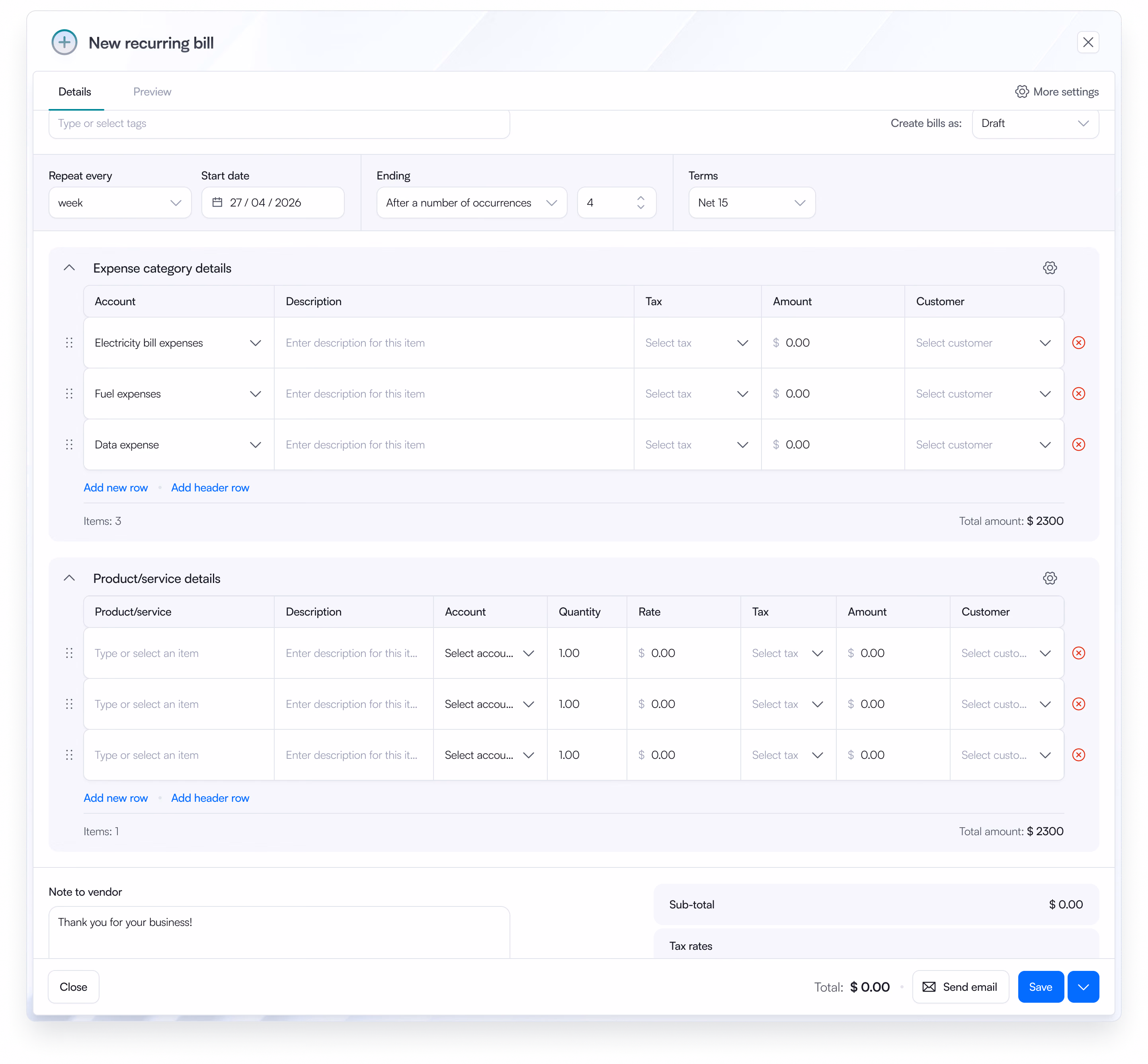Collapse Product/service details section
1148x1064 pixels.
(x=69, y=578)
